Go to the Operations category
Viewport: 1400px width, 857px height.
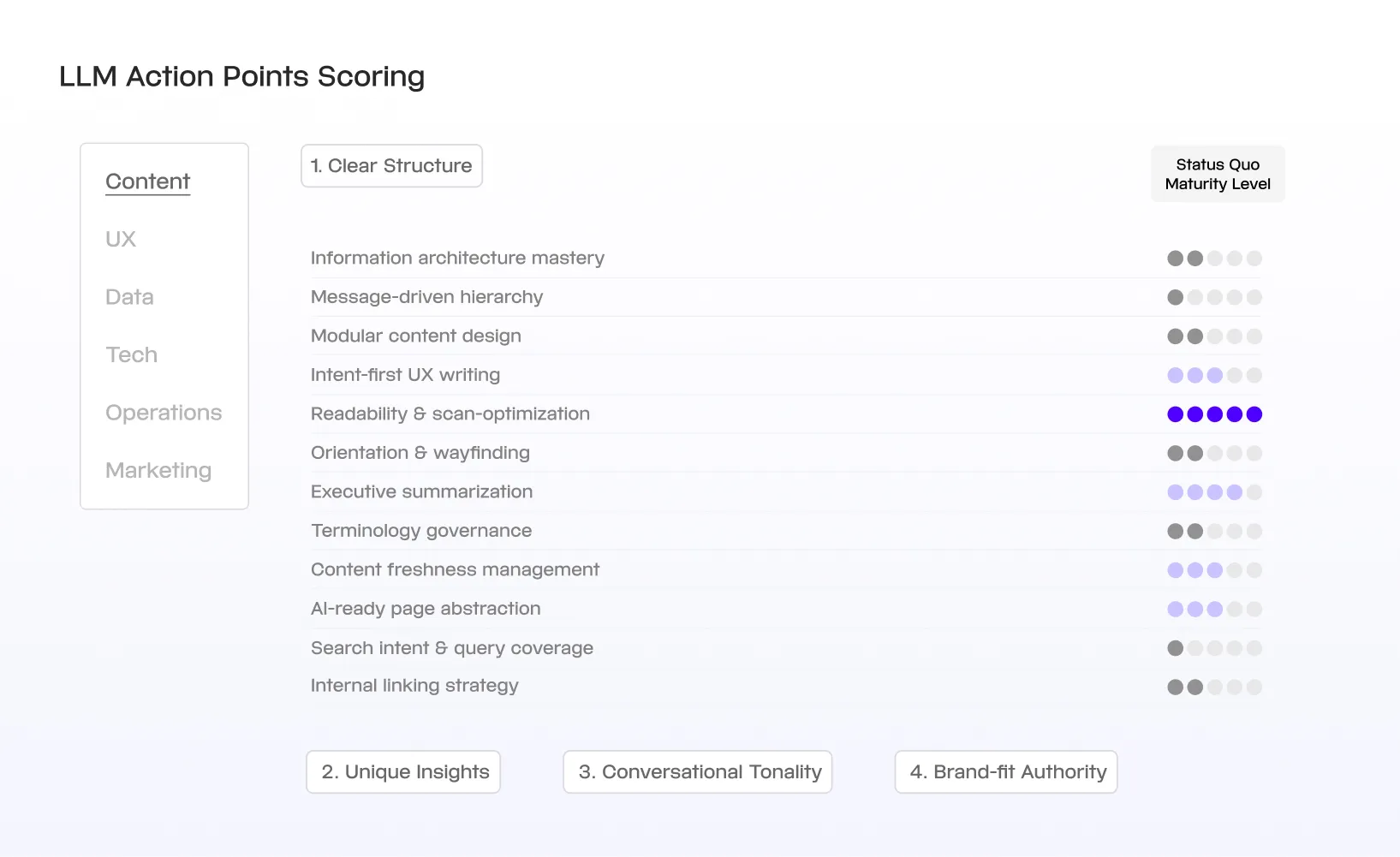coord(164,413)
